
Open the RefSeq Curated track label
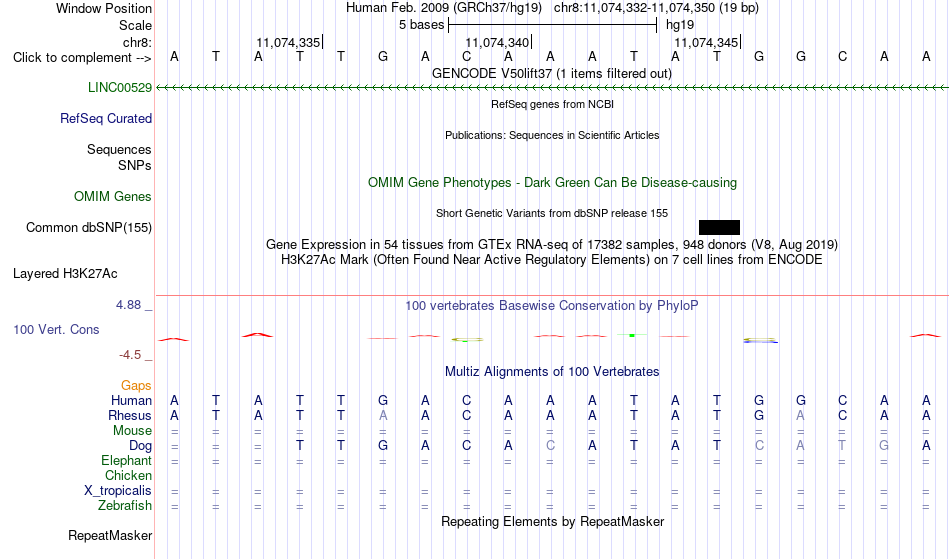[x=106, y=118]
